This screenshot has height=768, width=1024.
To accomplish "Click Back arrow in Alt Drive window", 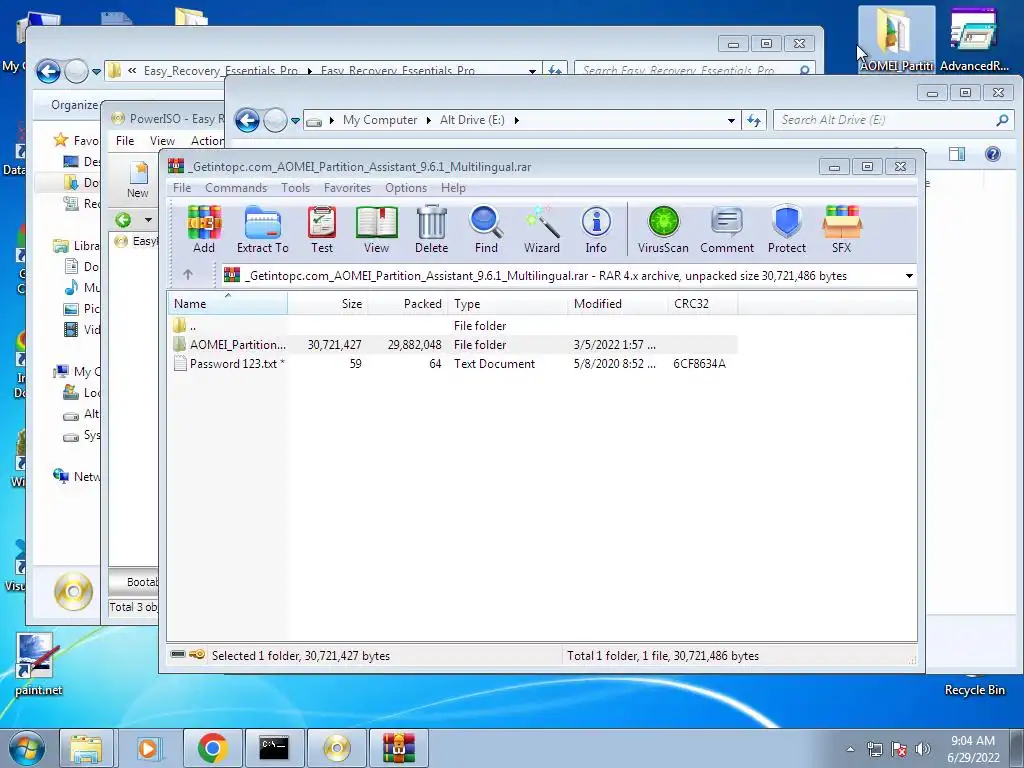I will point(247,120).
